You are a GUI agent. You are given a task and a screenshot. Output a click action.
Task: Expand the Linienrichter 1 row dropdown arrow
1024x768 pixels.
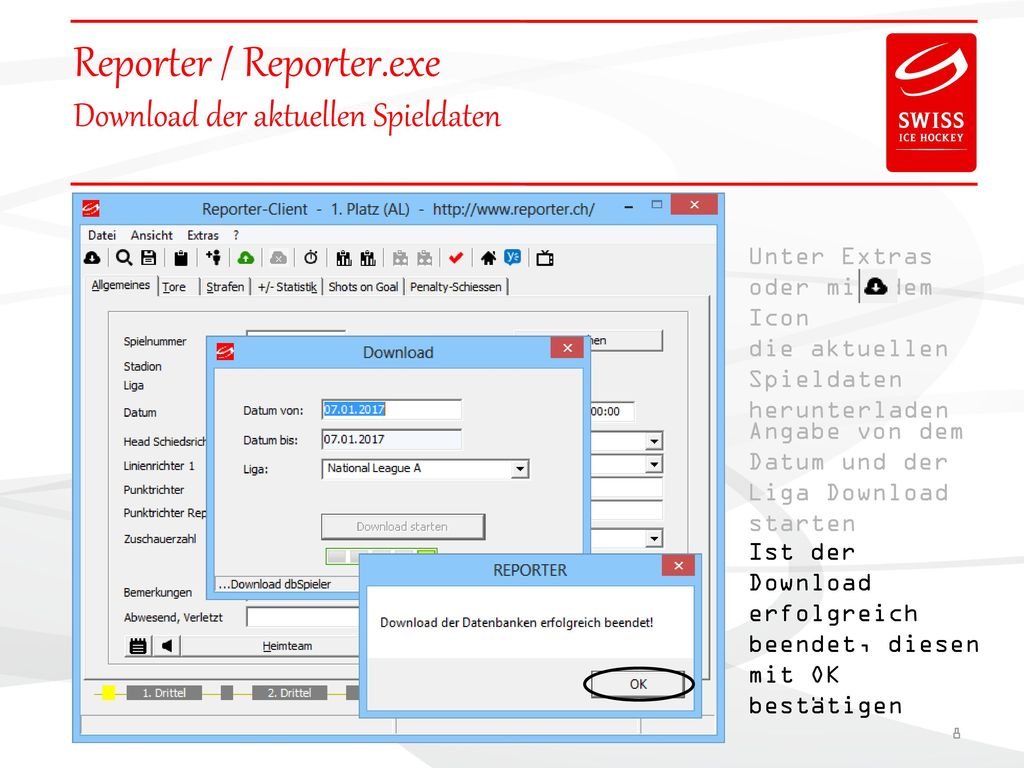(654, 464)
